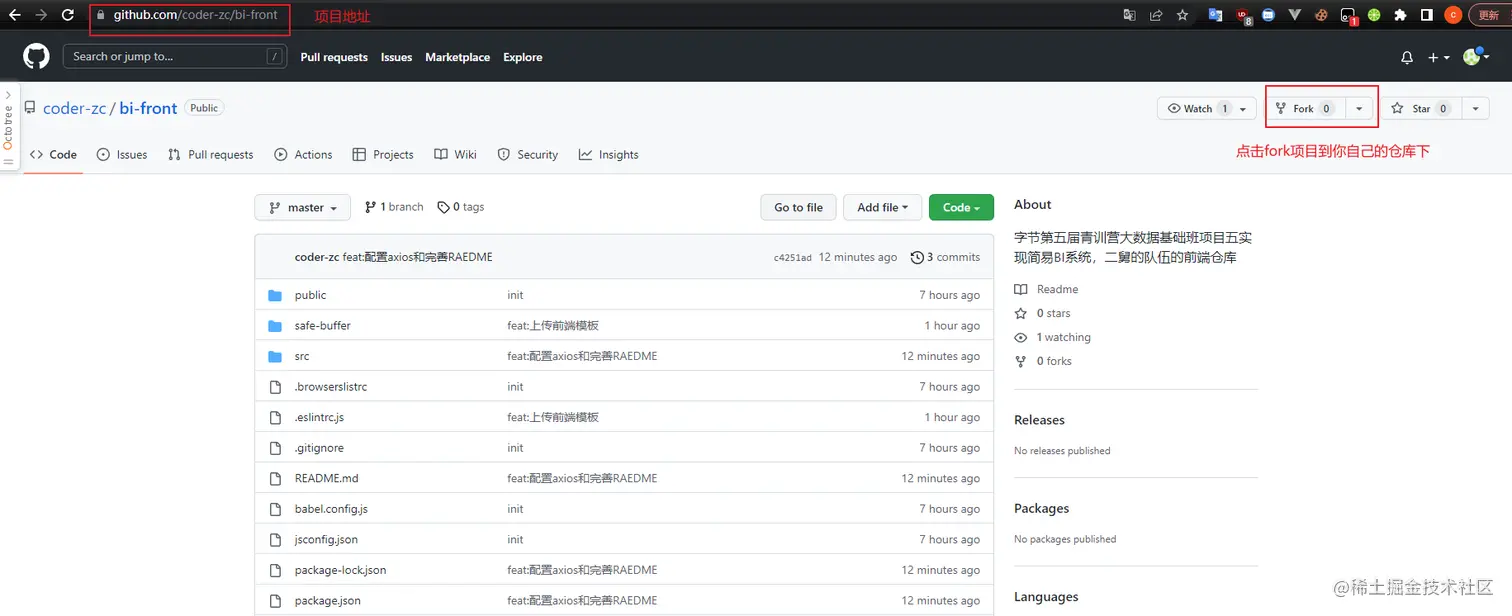Viewport: 1512px width, 616px height.
Task: Bookmark this page with the star icon
Action: (x=1183, y=15)
